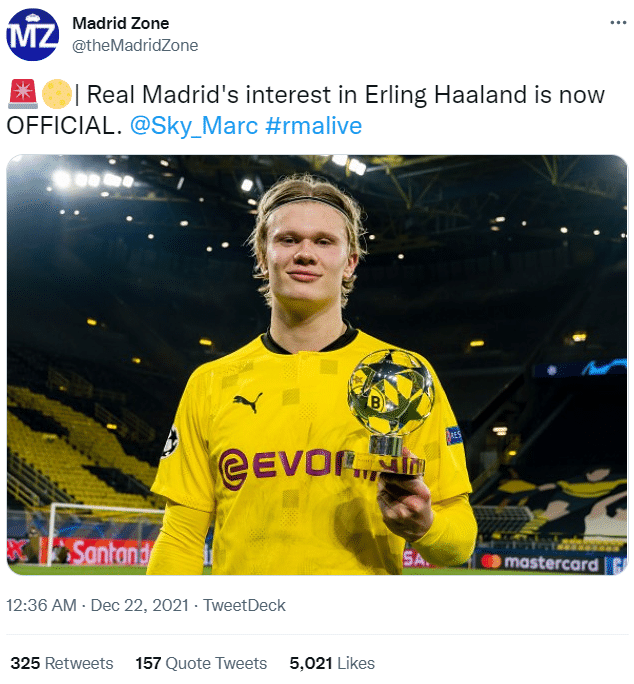View the 325 Retweets list

point(62,663)
